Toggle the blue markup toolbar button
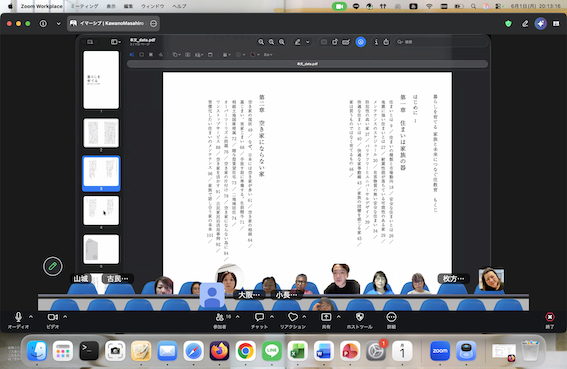This screenshot has width=567, height=369. pos(361,42)
